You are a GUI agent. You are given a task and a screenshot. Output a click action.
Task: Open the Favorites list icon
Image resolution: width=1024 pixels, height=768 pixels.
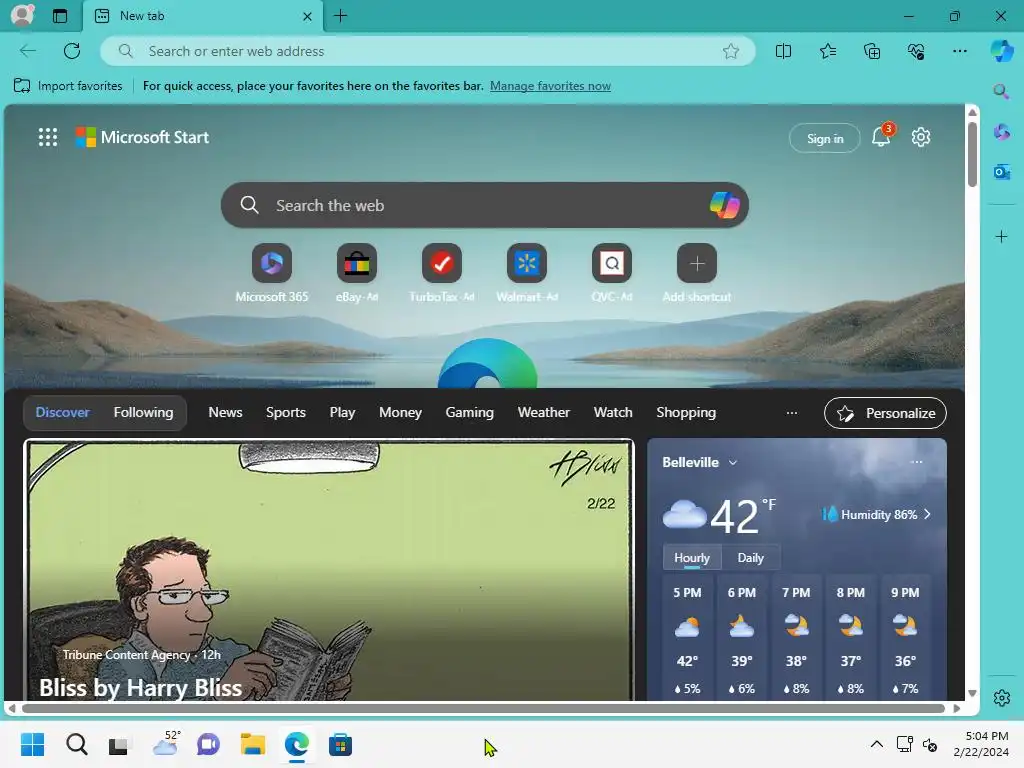(827, 51)
